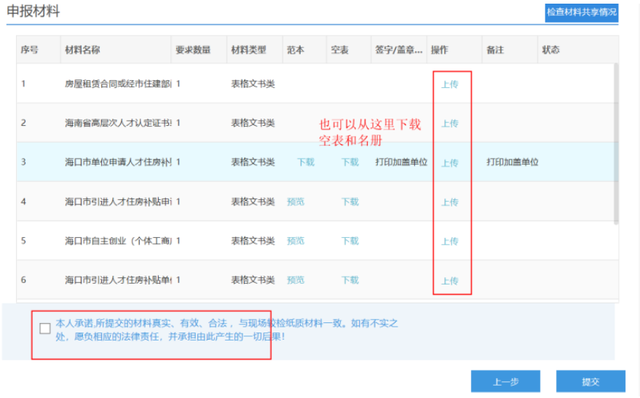
Task: Download blank form for row 5
Action: (350, 241)
